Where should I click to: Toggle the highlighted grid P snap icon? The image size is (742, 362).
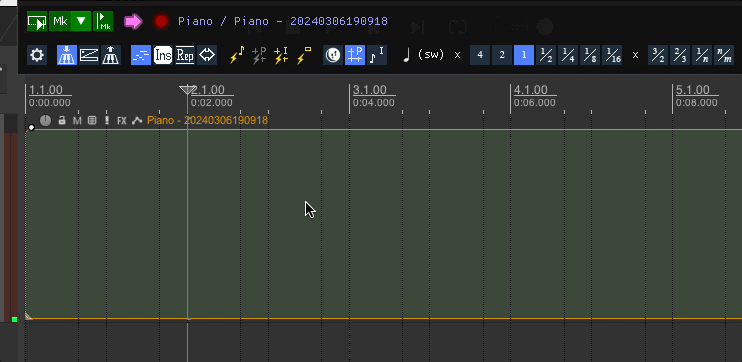[355, 55]
